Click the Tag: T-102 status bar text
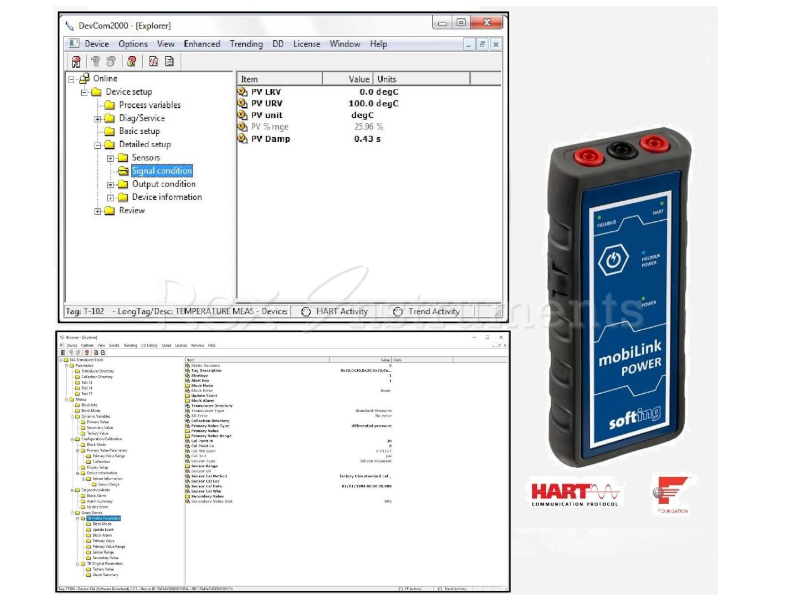Image resolution: width=800 pixels, height=600 pixels. coord(85,311)
